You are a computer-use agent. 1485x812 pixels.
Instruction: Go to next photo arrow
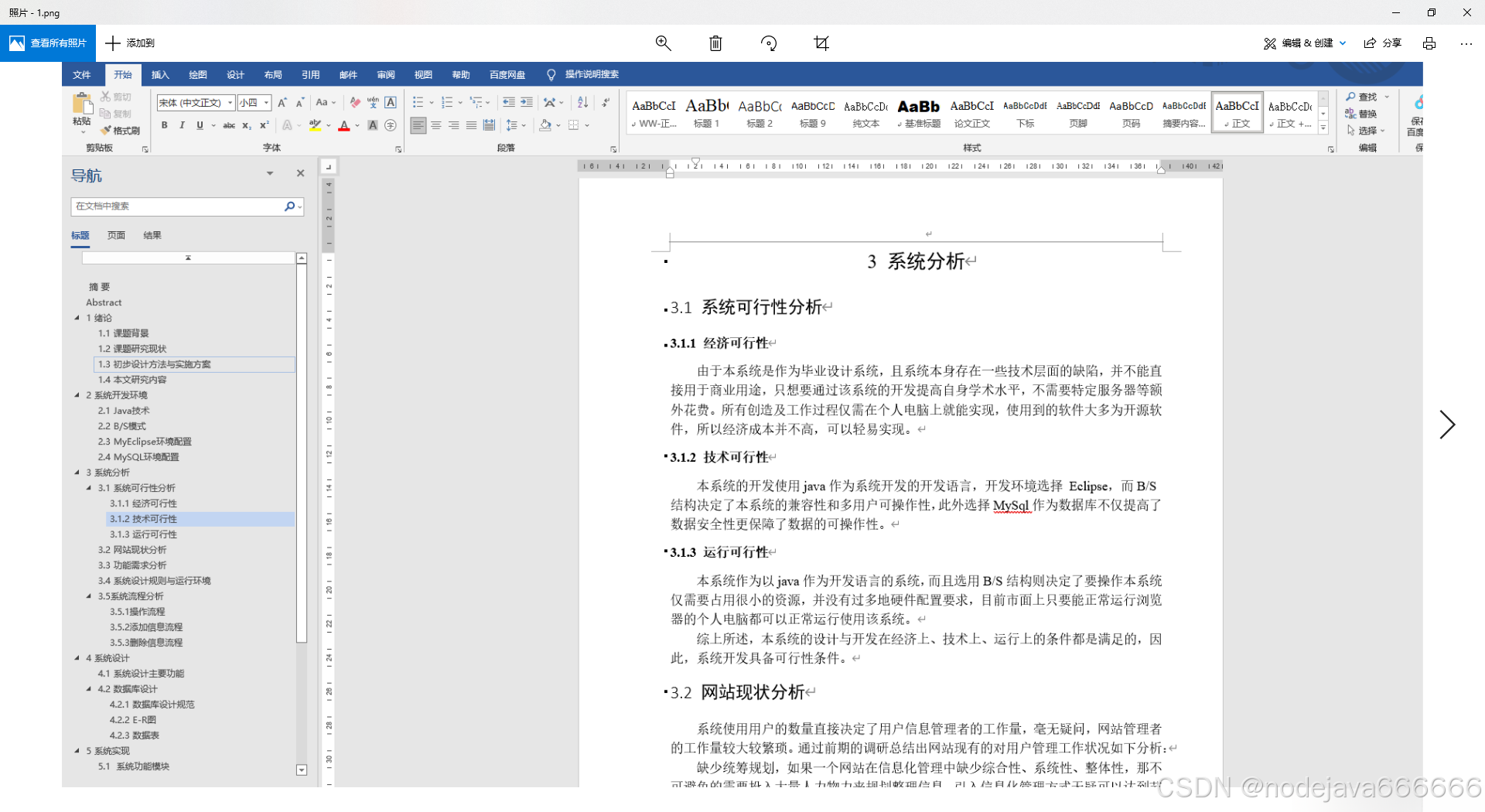(x=1447, y=425)
